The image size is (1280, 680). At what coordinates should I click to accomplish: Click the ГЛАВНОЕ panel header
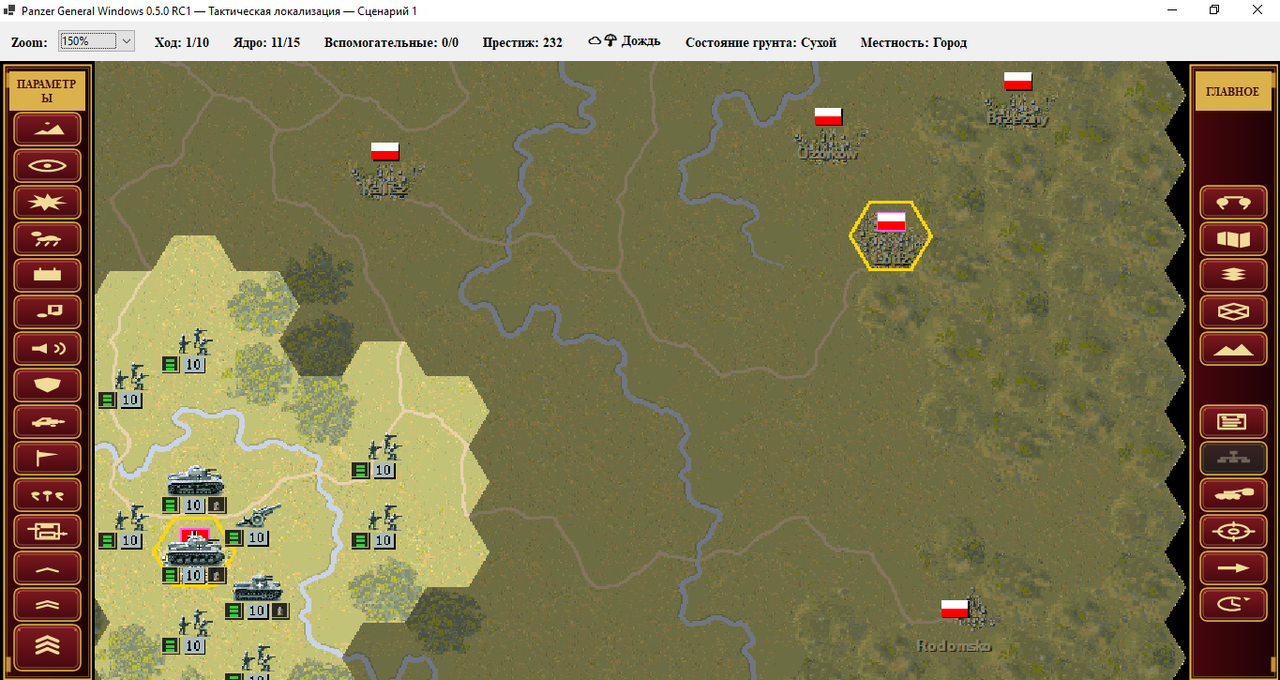[x=1232, y=91]
